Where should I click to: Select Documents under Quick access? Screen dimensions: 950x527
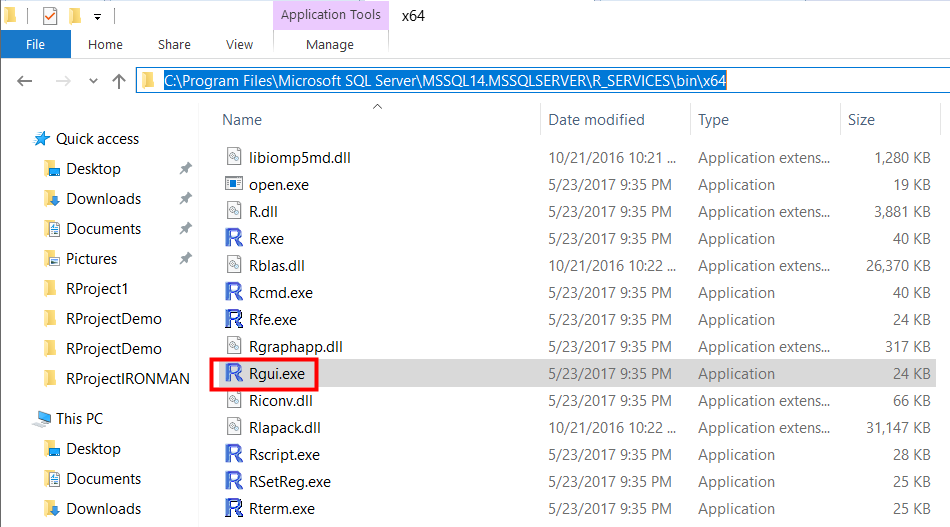(x=104, y=228)
